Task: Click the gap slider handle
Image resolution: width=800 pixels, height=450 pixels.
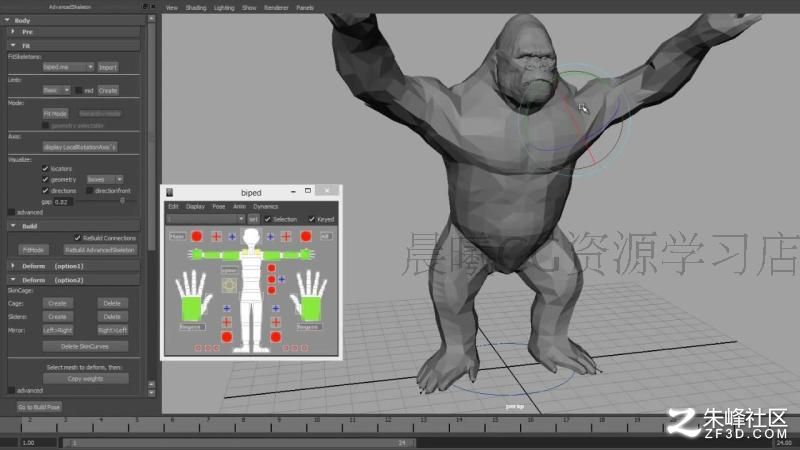Action: 122,202
